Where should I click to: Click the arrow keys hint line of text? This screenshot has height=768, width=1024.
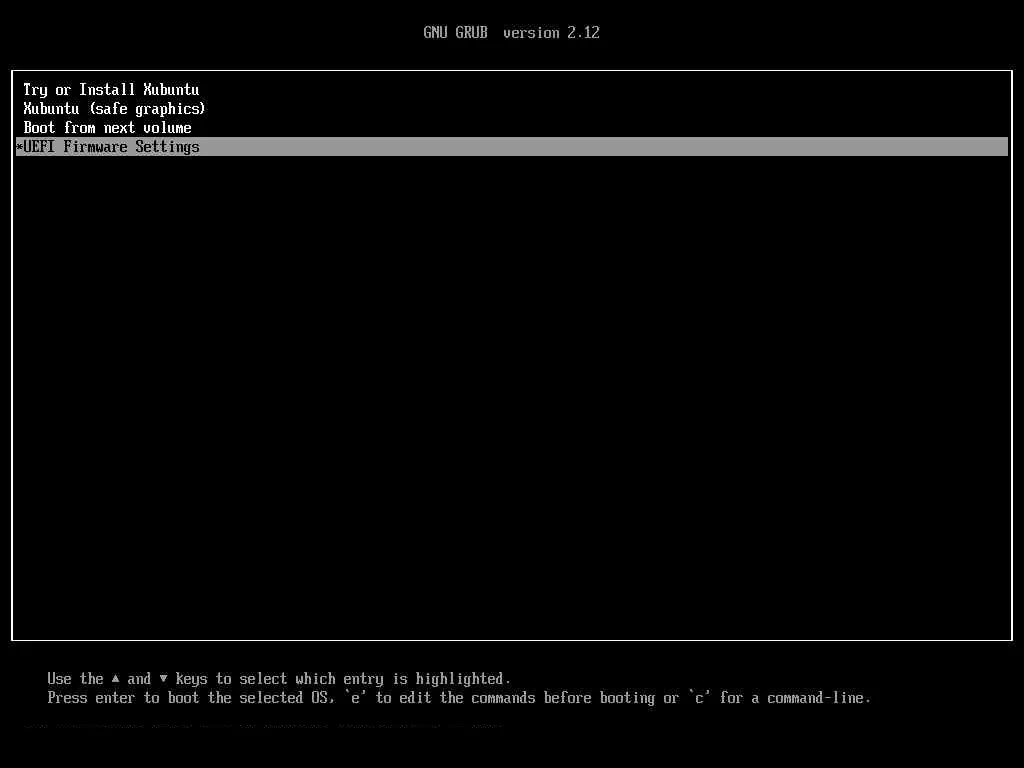click(279, 679)
